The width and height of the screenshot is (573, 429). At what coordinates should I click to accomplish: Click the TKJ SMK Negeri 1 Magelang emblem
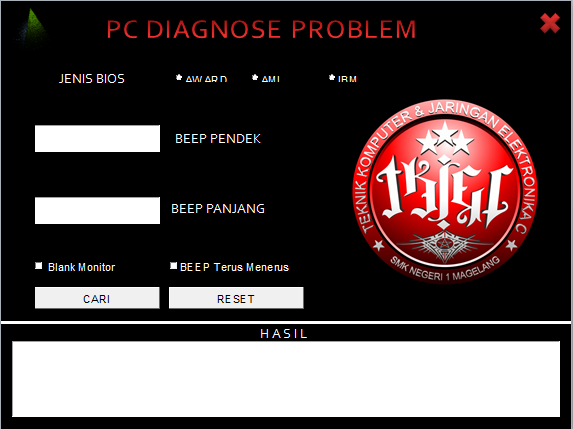pos(445,191)
